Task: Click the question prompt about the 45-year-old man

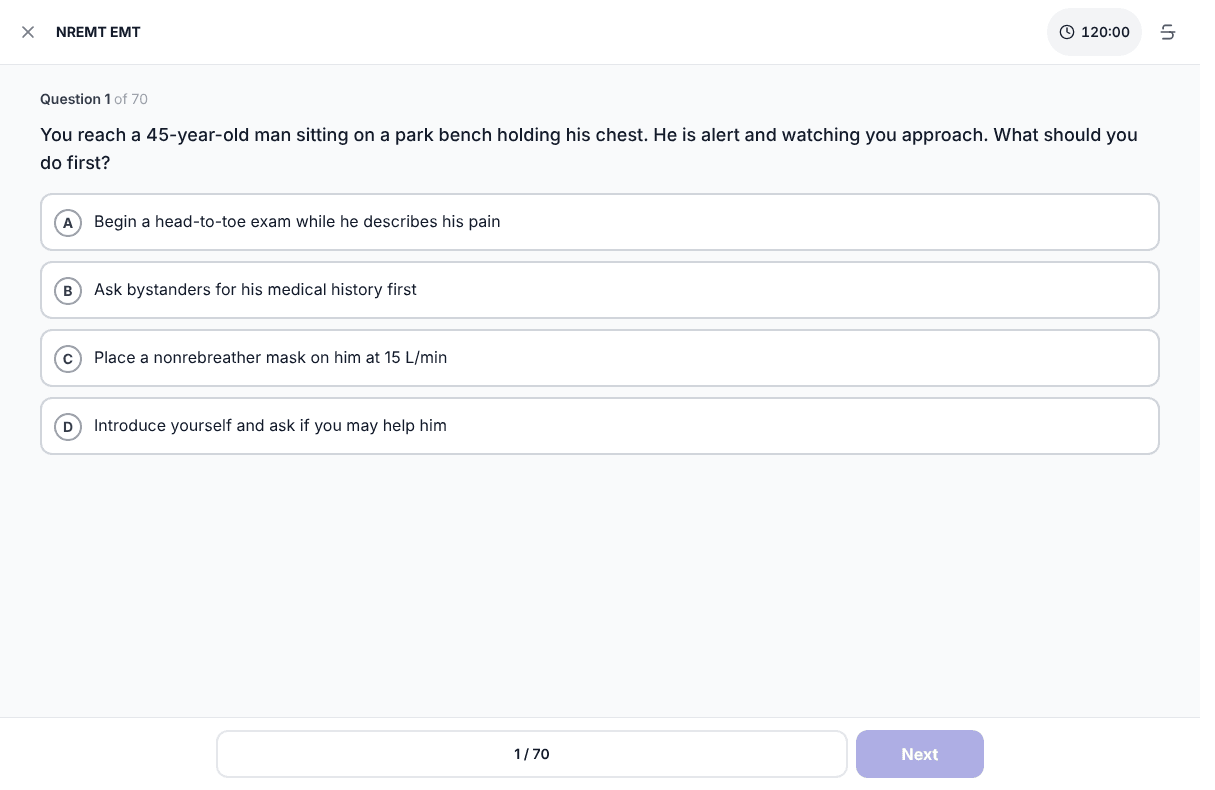Action: (x=589, y=148)
